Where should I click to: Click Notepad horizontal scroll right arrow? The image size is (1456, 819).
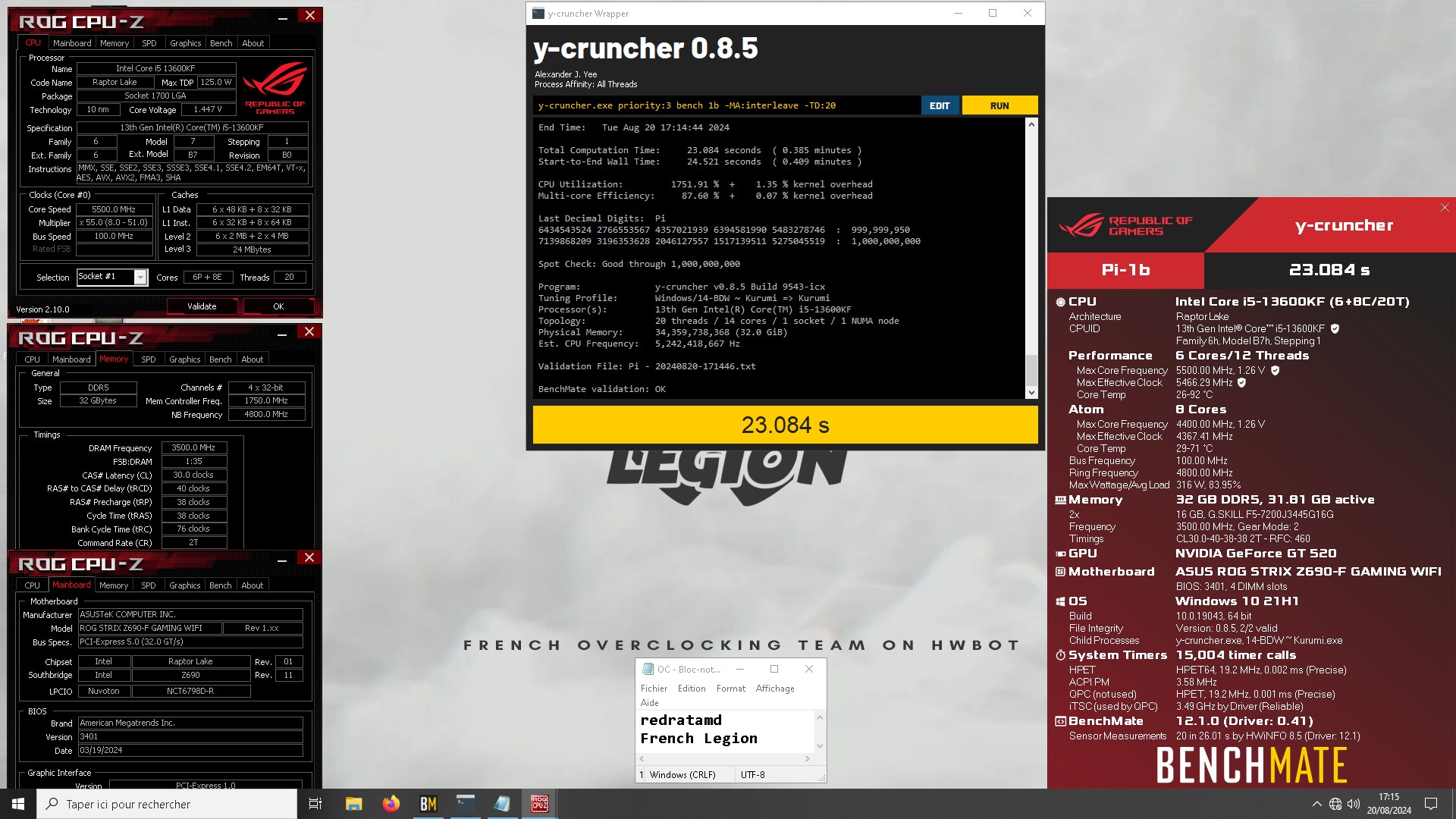[x=807, y=758]
